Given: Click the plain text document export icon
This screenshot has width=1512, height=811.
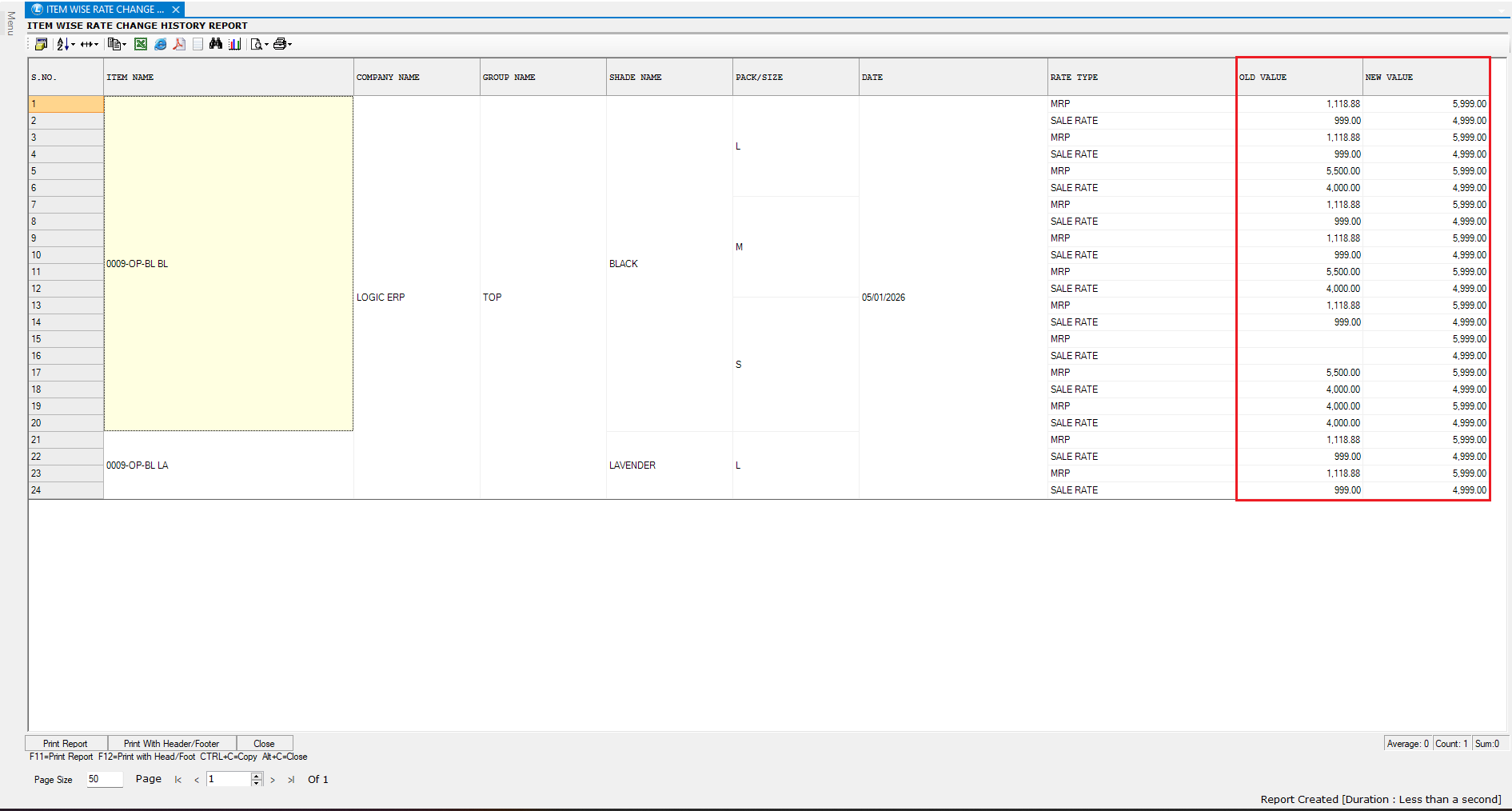Looking at the screenshot, I should click(x=197, y=44).
